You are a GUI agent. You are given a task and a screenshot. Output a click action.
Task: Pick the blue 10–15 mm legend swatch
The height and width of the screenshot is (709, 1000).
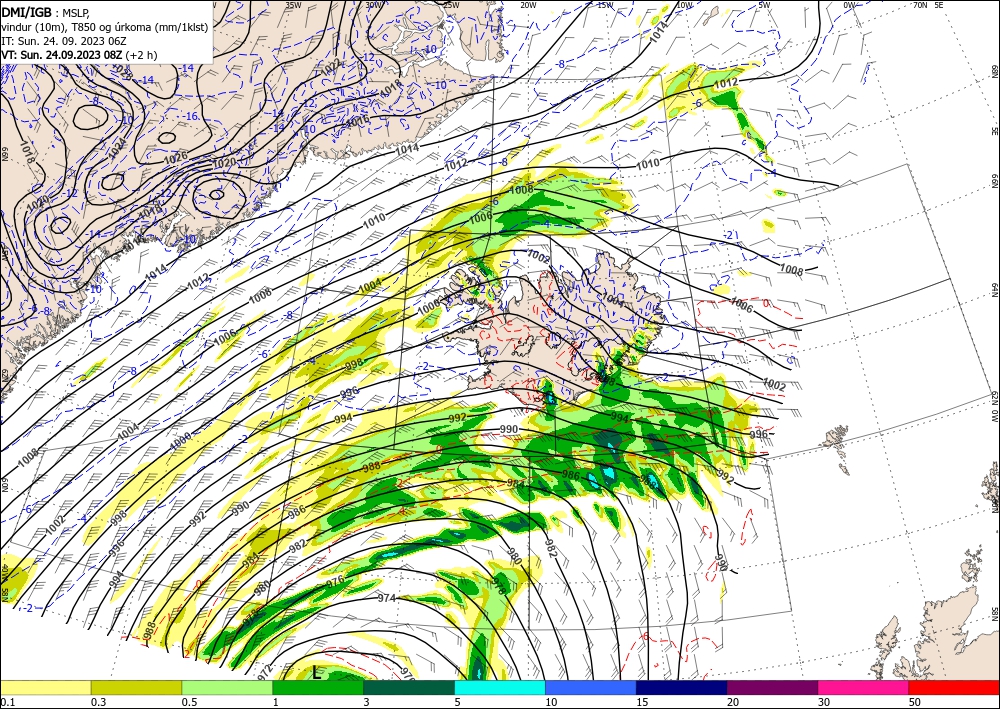coord(591,687)
